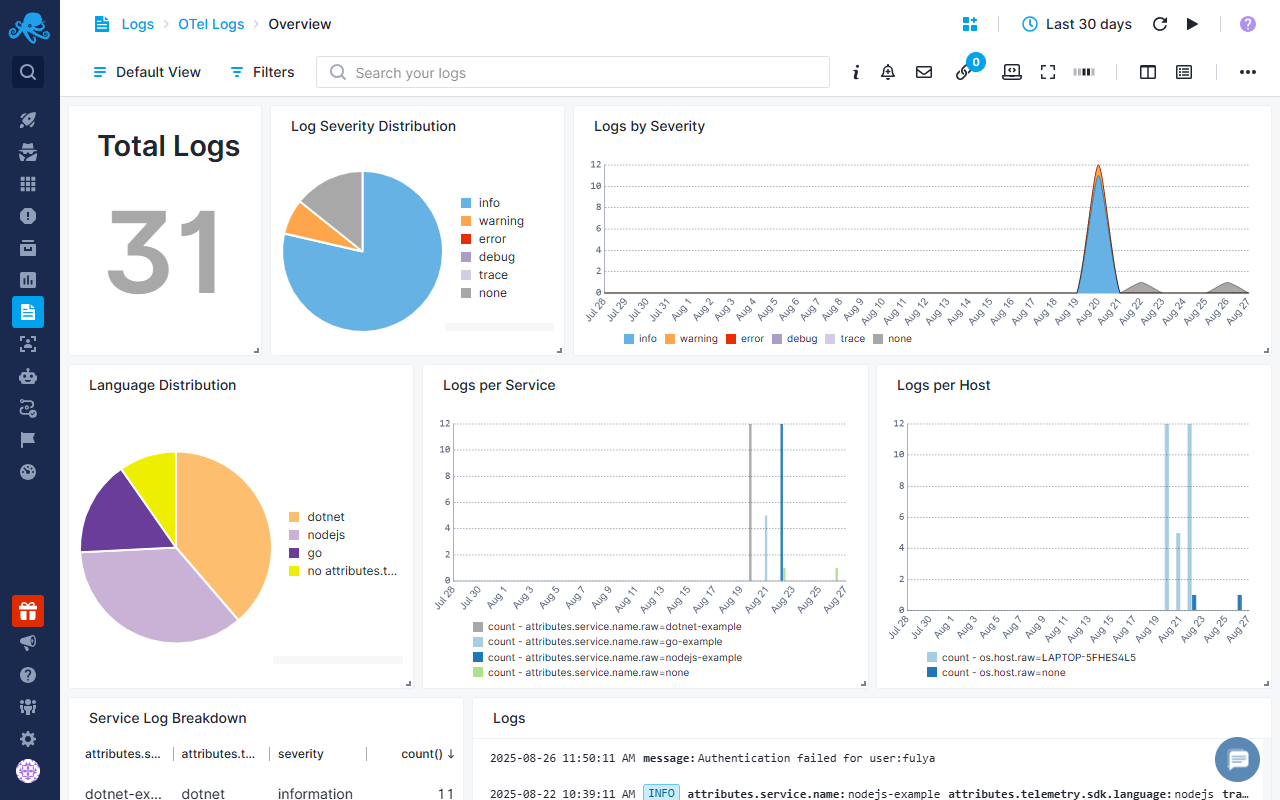Click the blue info color swatch in the severity legend

click(467, 203)
